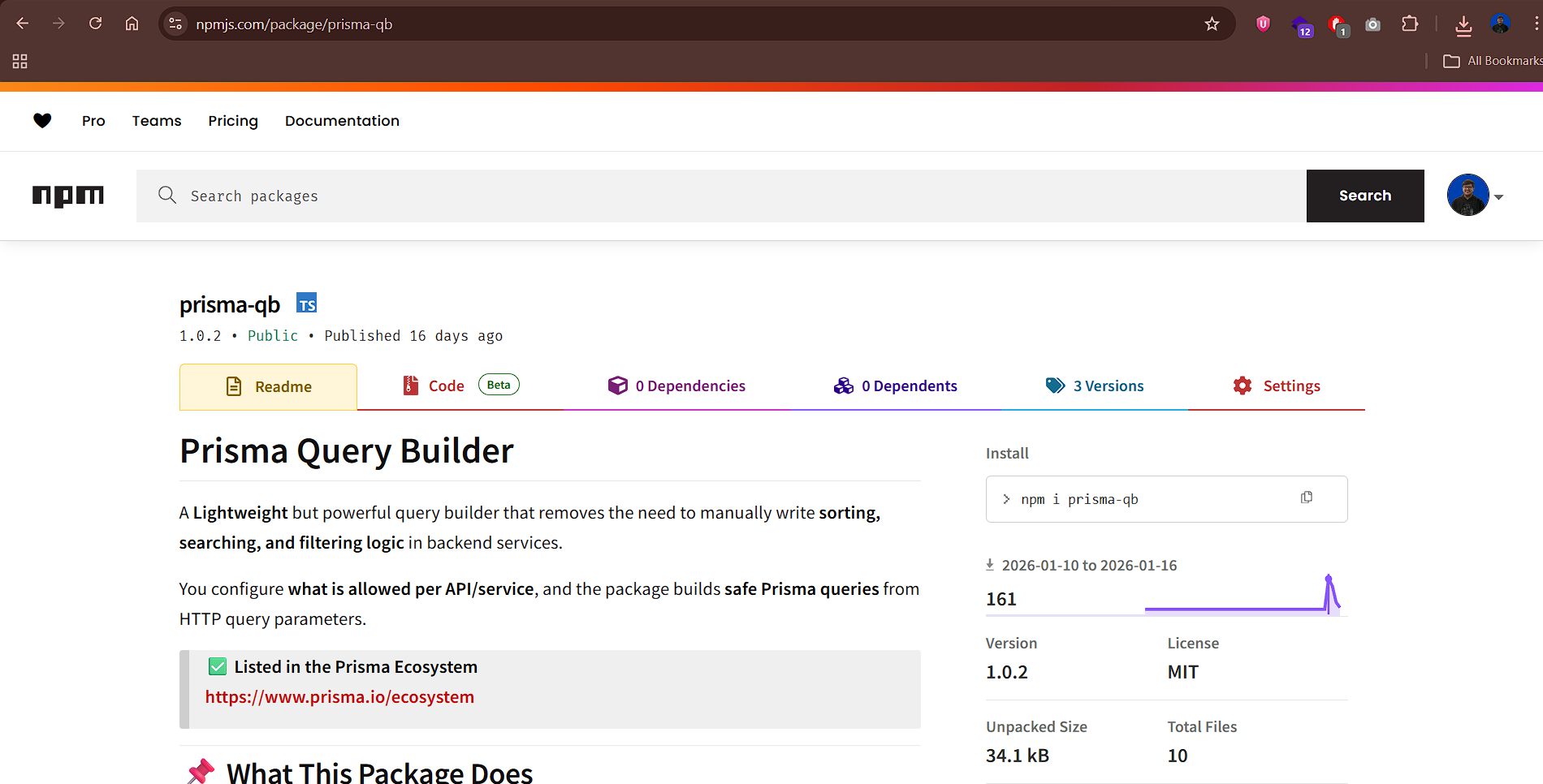Screen dimensions: 1543x784
Task: Click the browser forward arrow
Action: click(58, 24)
